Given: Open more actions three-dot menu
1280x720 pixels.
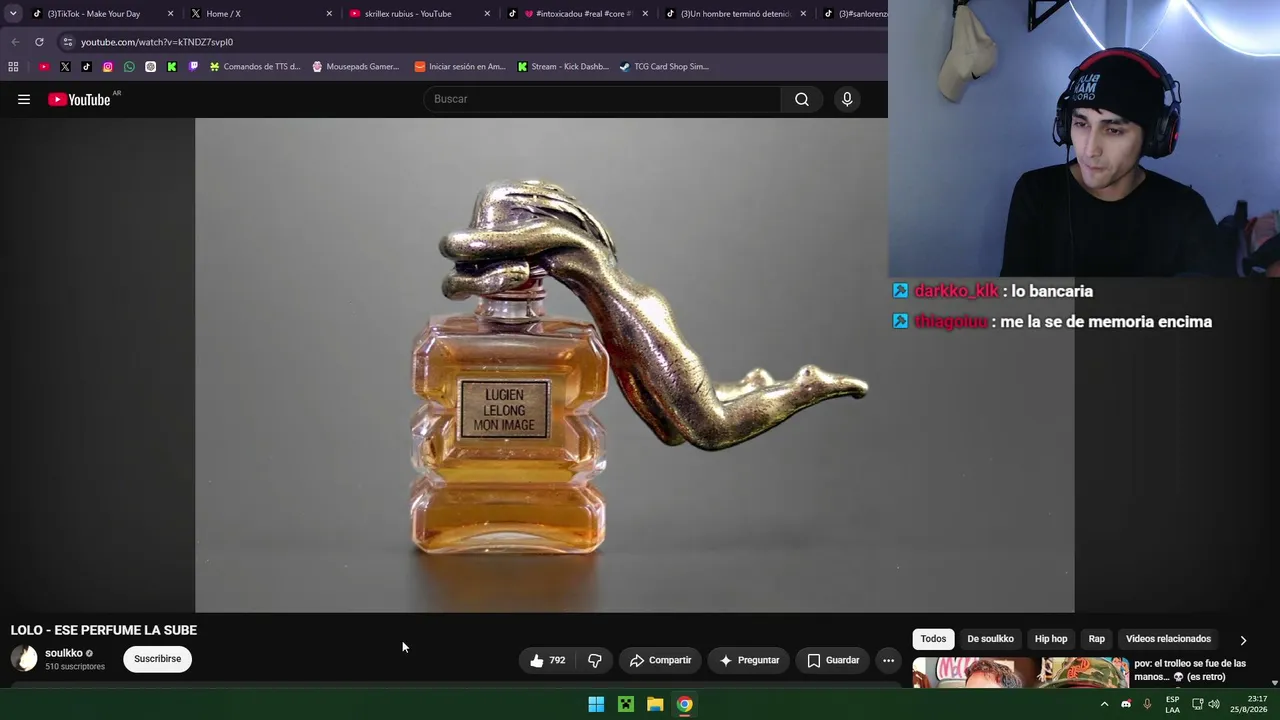Looking at the screenshot, I should pos(888,660).
